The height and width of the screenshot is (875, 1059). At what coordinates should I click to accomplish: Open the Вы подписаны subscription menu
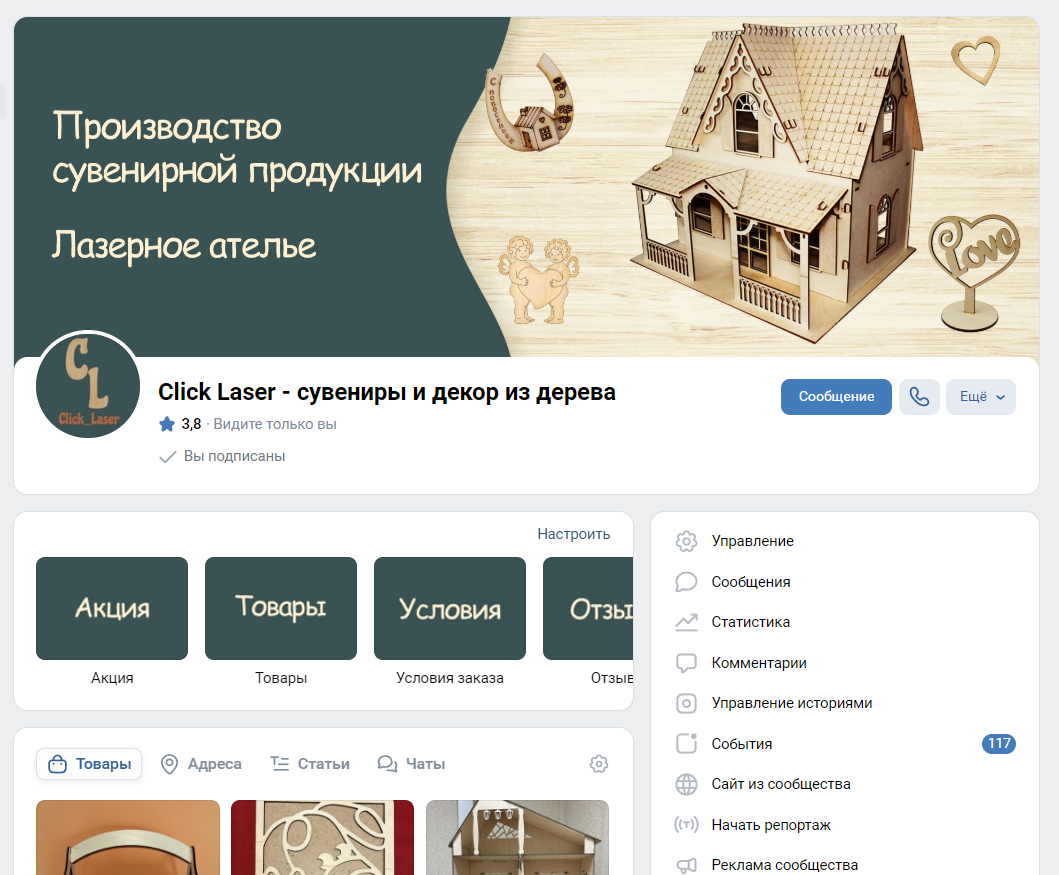(x=222, y=456)
